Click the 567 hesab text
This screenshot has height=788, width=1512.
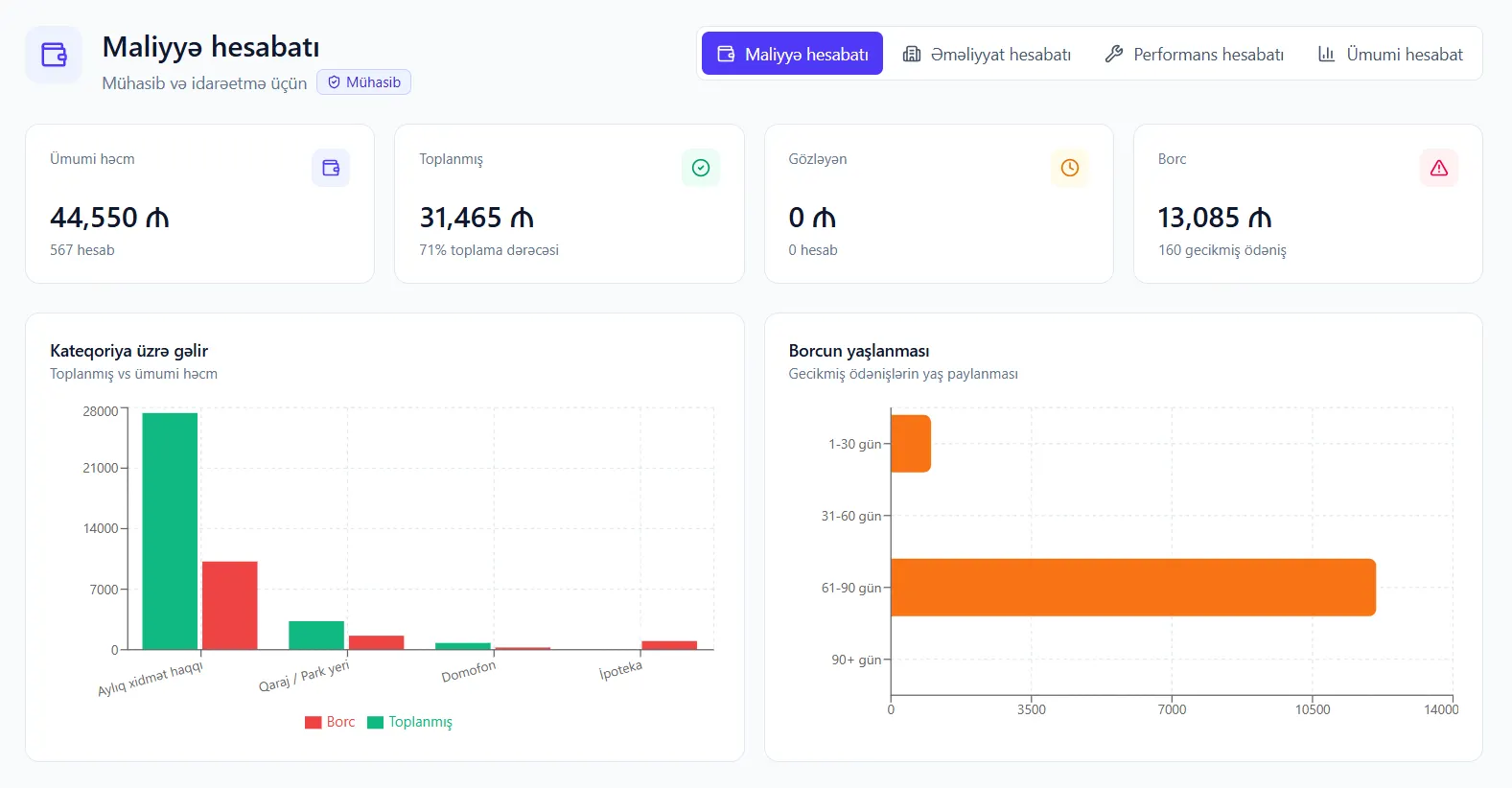tap(82, 250)
